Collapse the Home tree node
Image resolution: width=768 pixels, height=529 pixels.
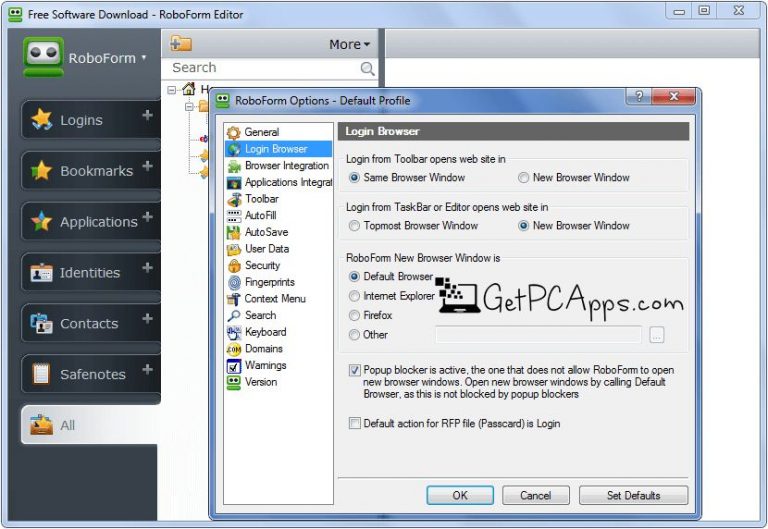click(x=172, y=90)
